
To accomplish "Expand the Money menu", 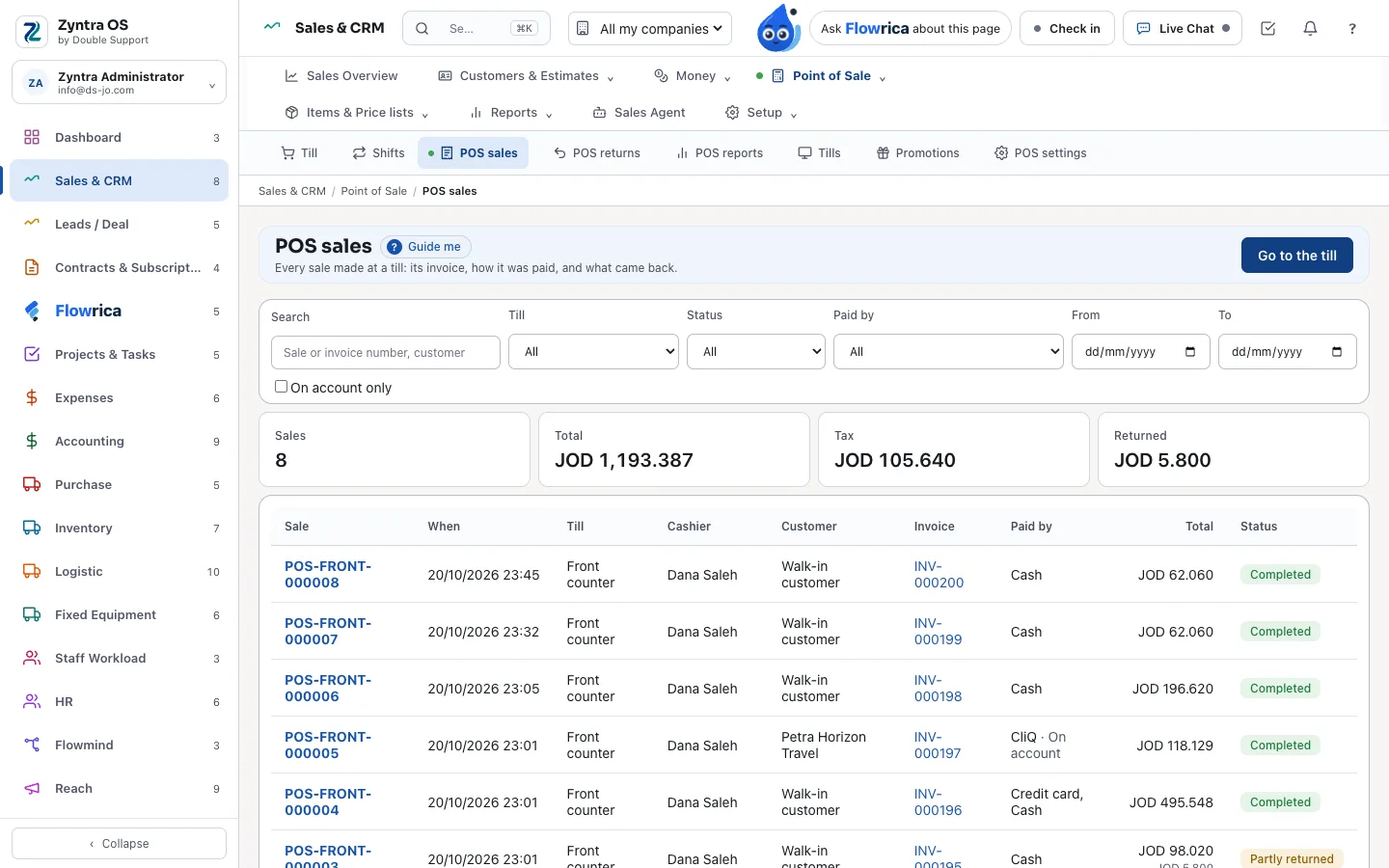I will pos(693,76).
